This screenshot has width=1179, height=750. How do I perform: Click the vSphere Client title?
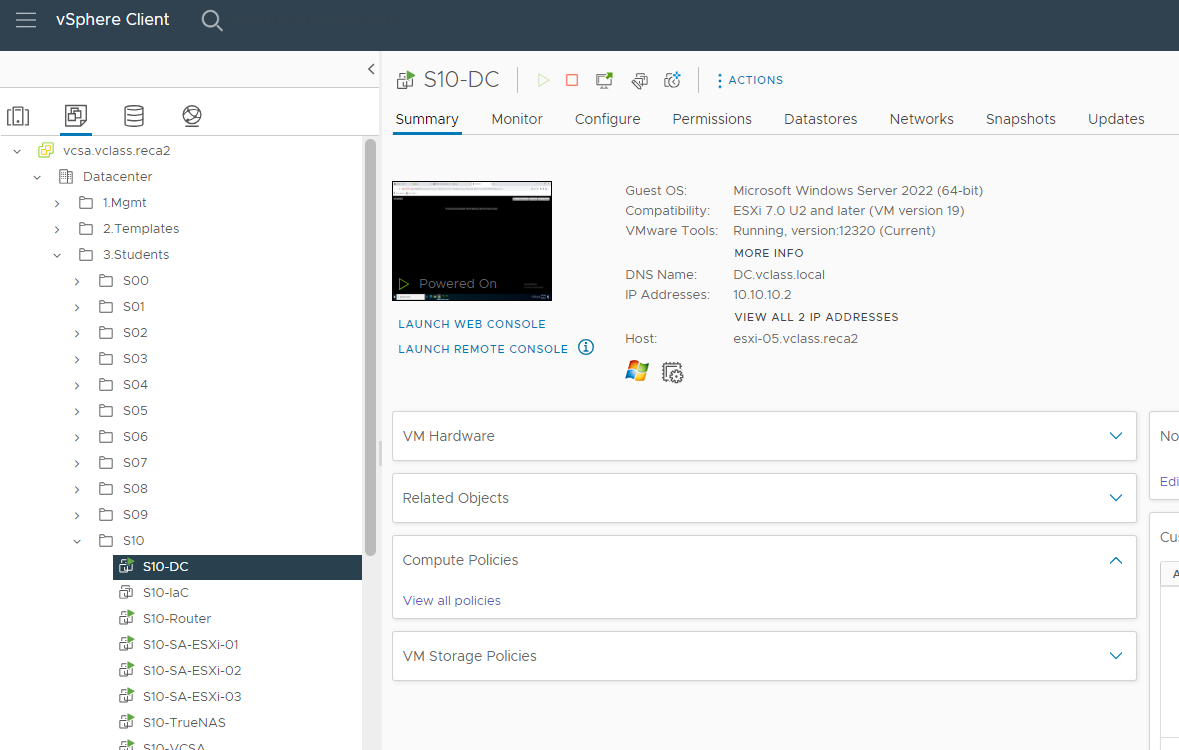[x=113, y=20]
